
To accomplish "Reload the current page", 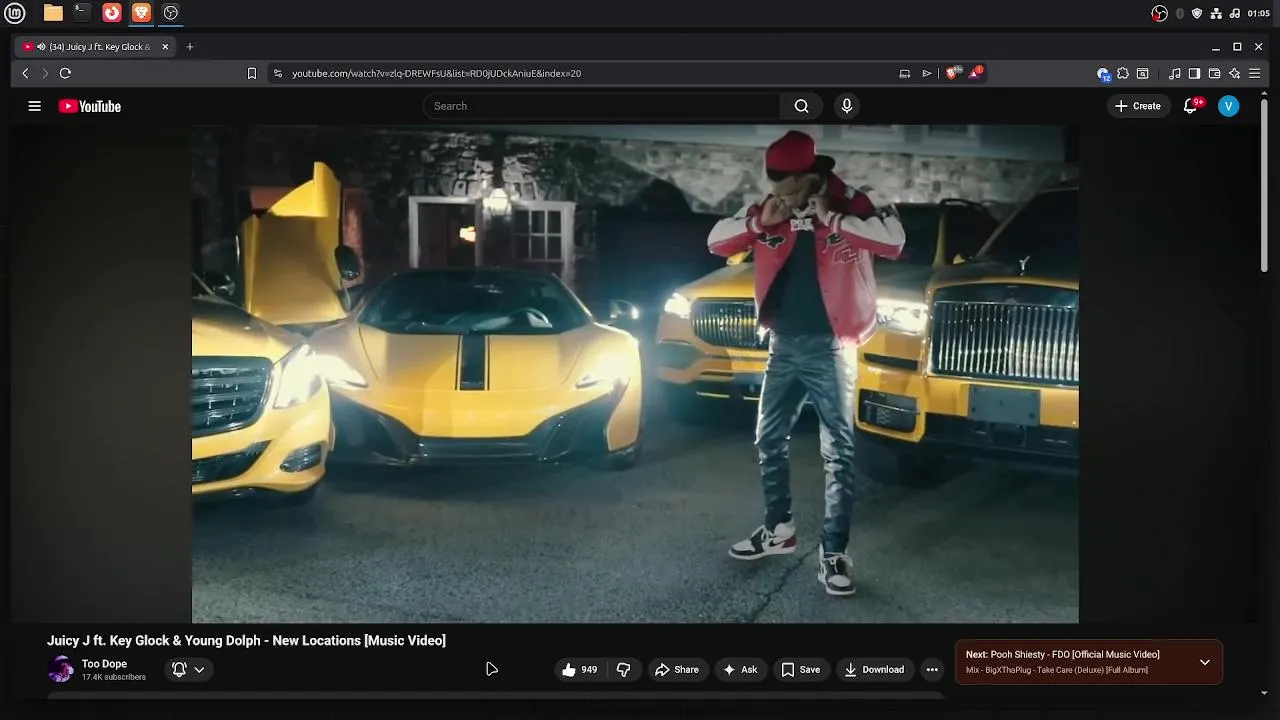I will (65, 73).
